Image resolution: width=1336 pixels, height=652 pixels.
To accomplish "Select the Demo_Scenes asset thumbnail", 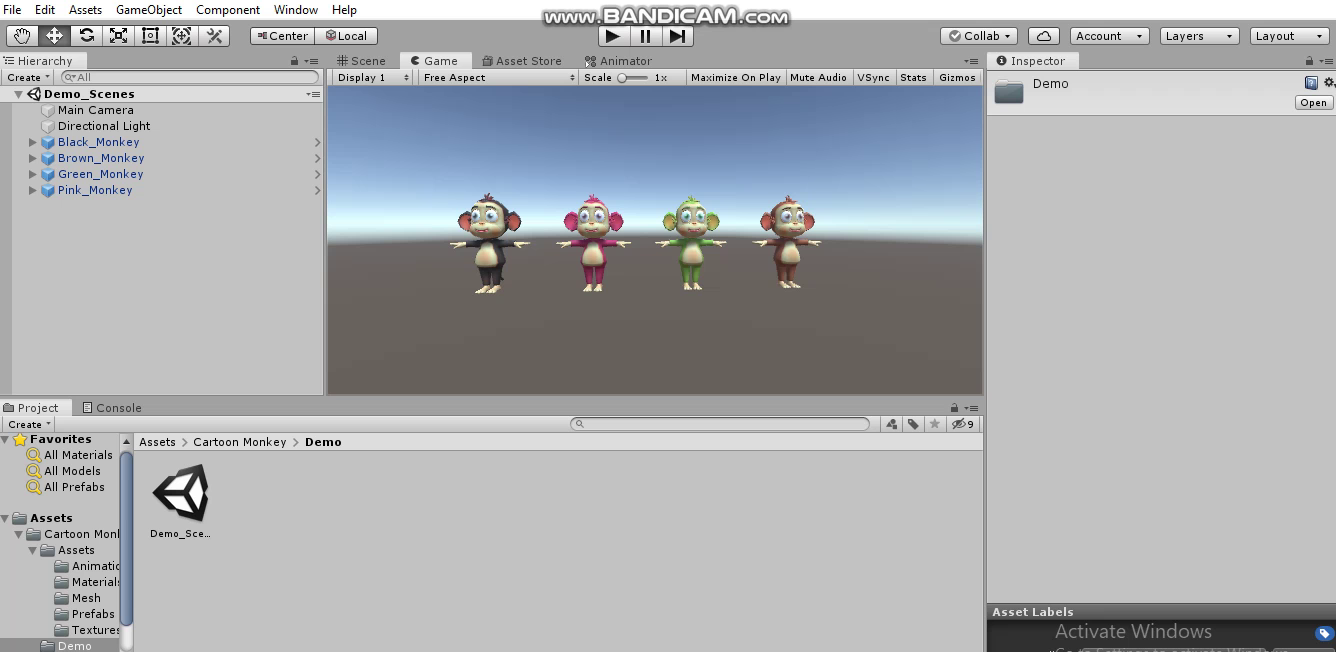I will (x=180, y=495).
